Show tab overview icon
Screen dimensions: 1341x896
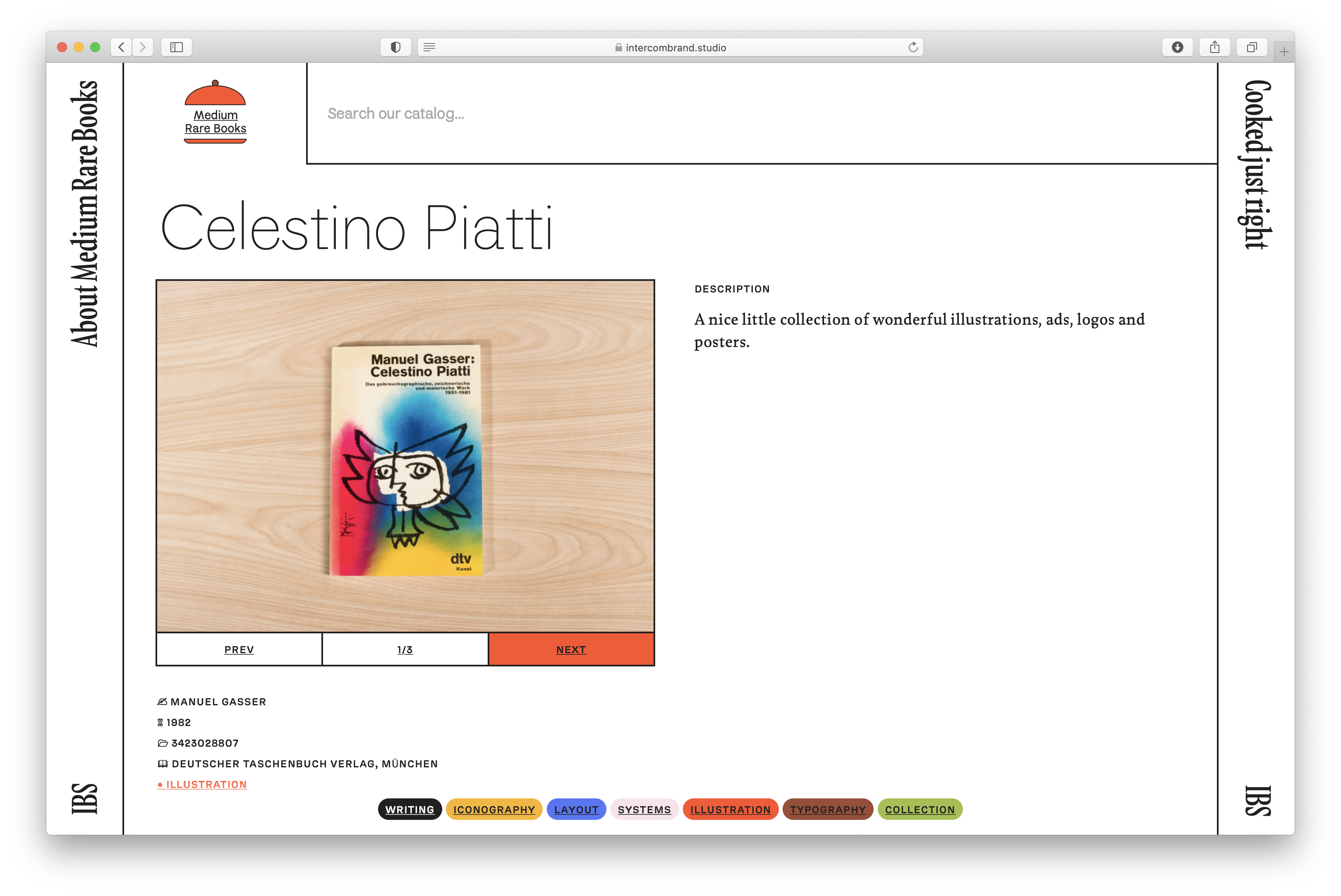pos(1252,47)
